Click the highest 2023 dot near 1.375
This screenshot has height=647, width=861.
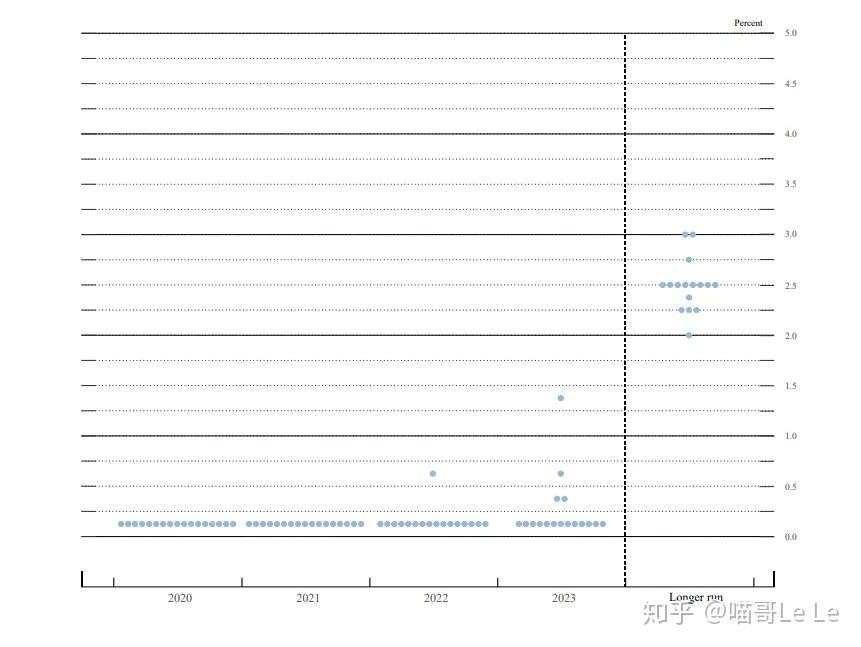[561, 398]
